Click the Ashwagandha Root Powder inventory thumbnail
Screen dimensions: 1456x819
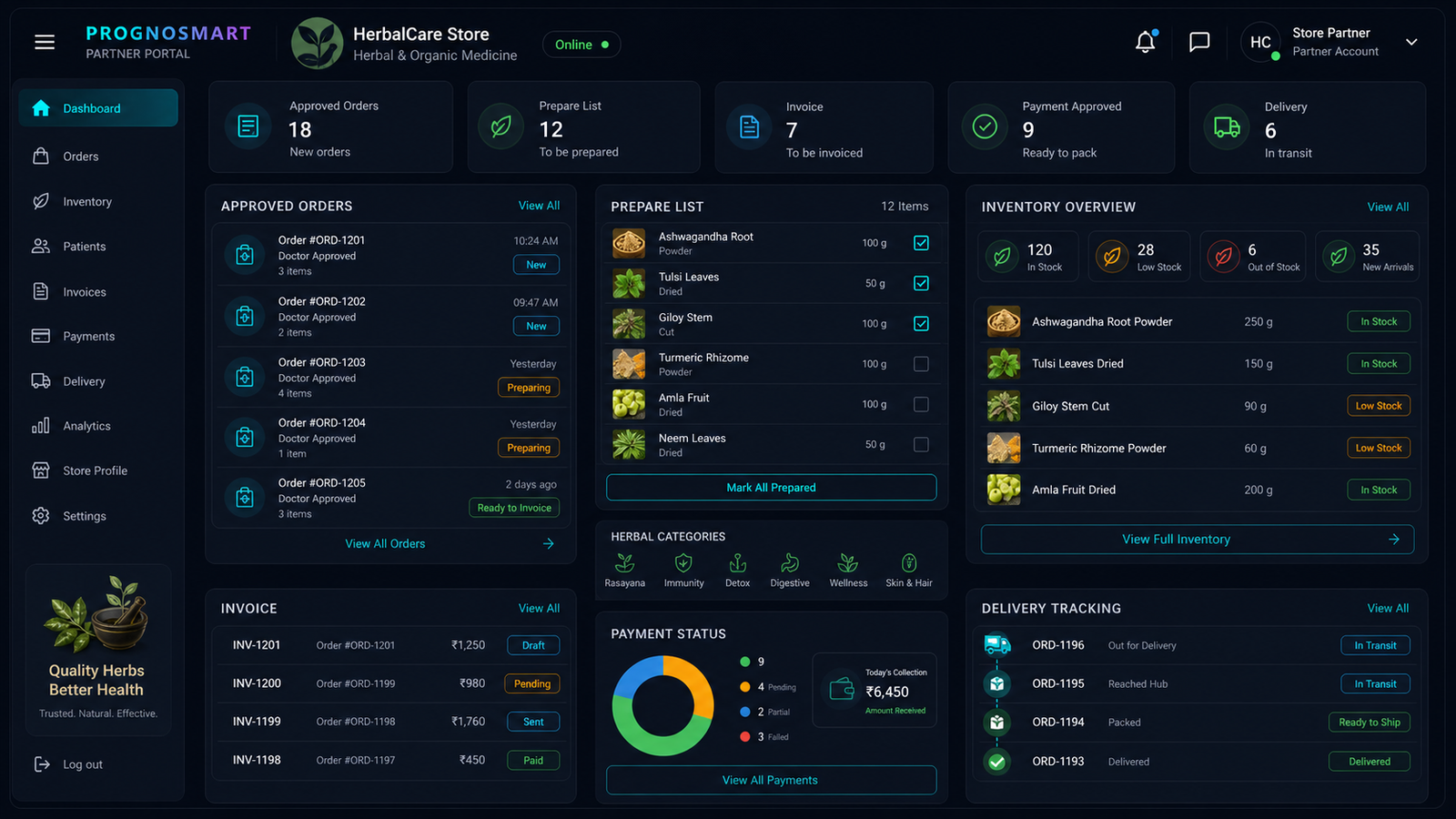pos(1004,321)
